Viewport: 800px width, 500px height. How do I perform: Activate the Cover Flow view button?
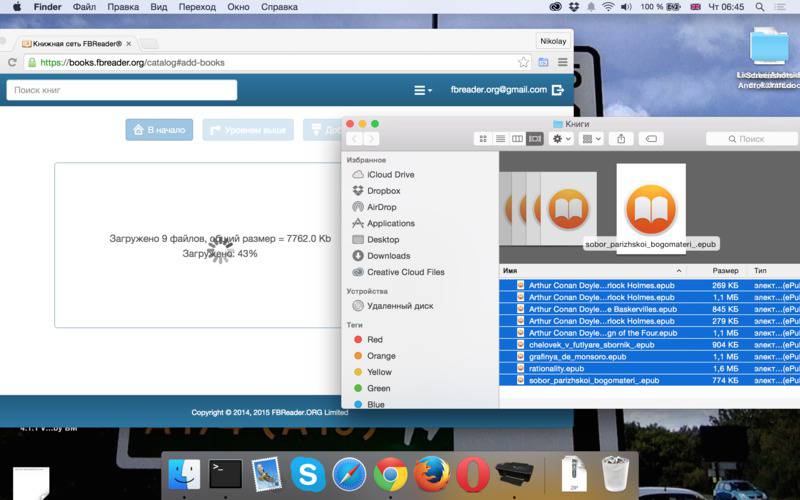(x=534, y=139)
